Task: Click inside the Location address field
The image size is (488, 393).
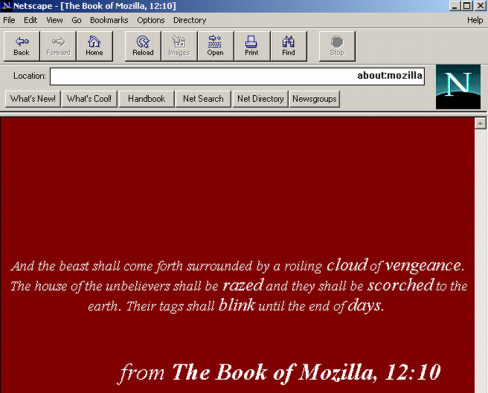Action: pos(237,76)
